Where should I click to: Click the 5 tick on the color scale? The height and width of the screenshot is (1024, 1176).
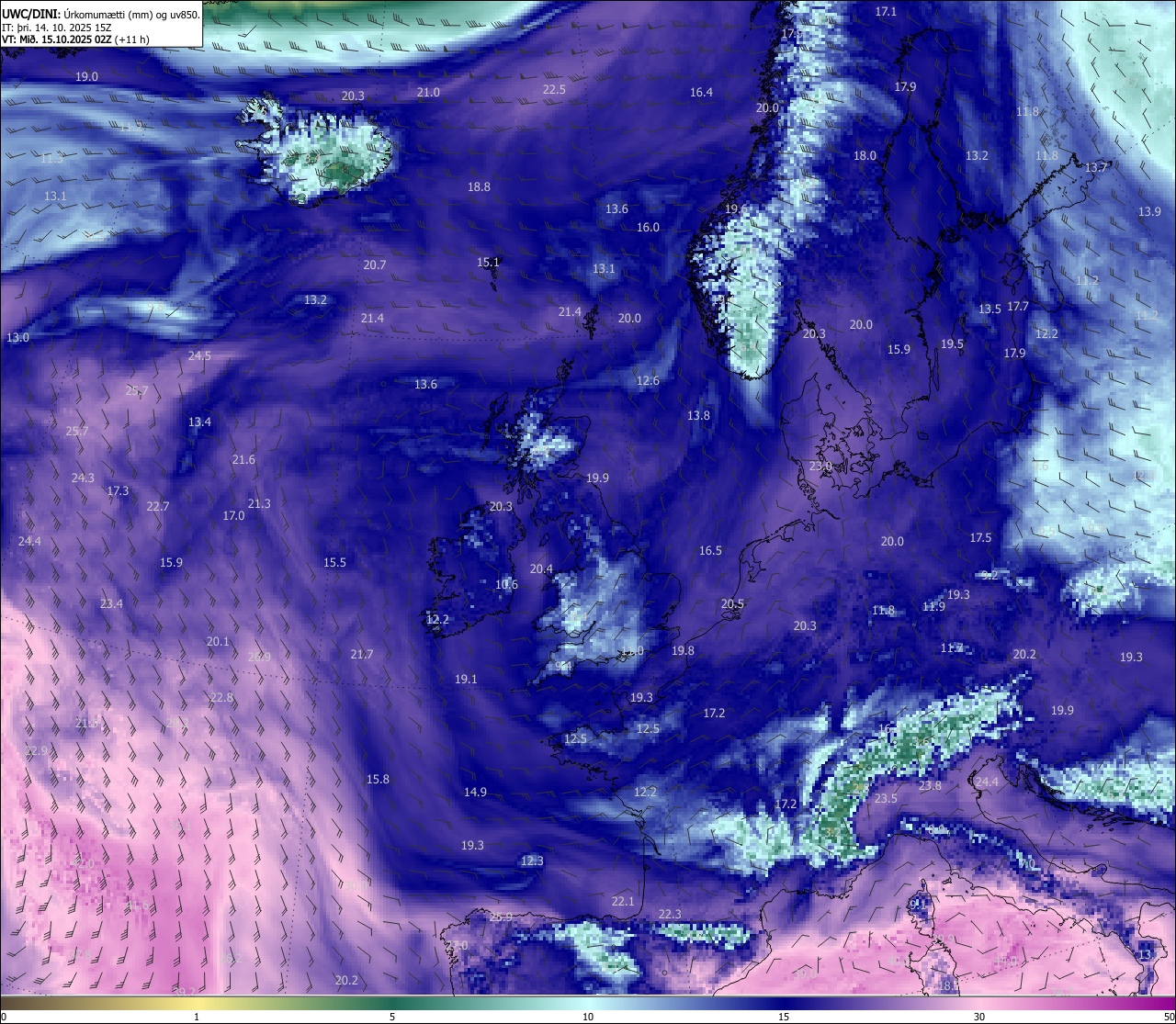coord(392,1017)
